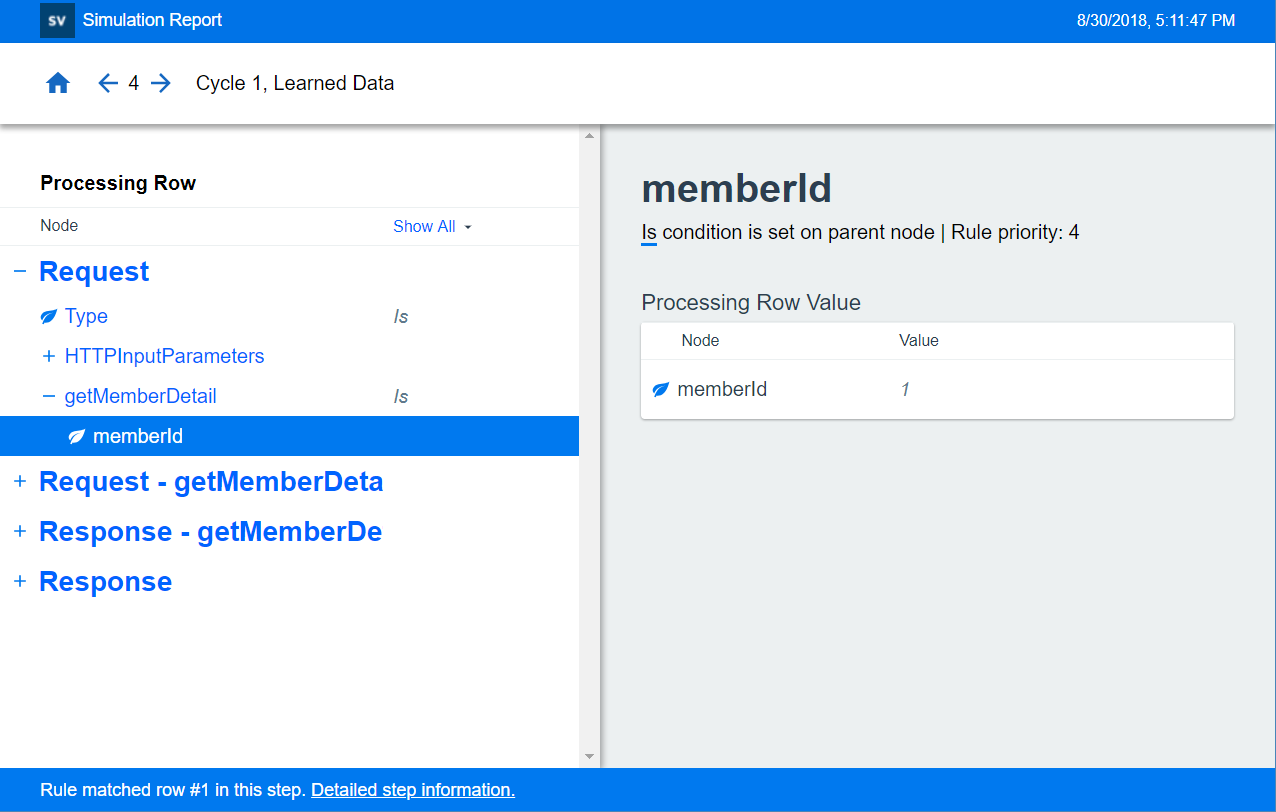Click scroll down arrow of left panel
This screenshot has width=1276, height=812.
589,757
